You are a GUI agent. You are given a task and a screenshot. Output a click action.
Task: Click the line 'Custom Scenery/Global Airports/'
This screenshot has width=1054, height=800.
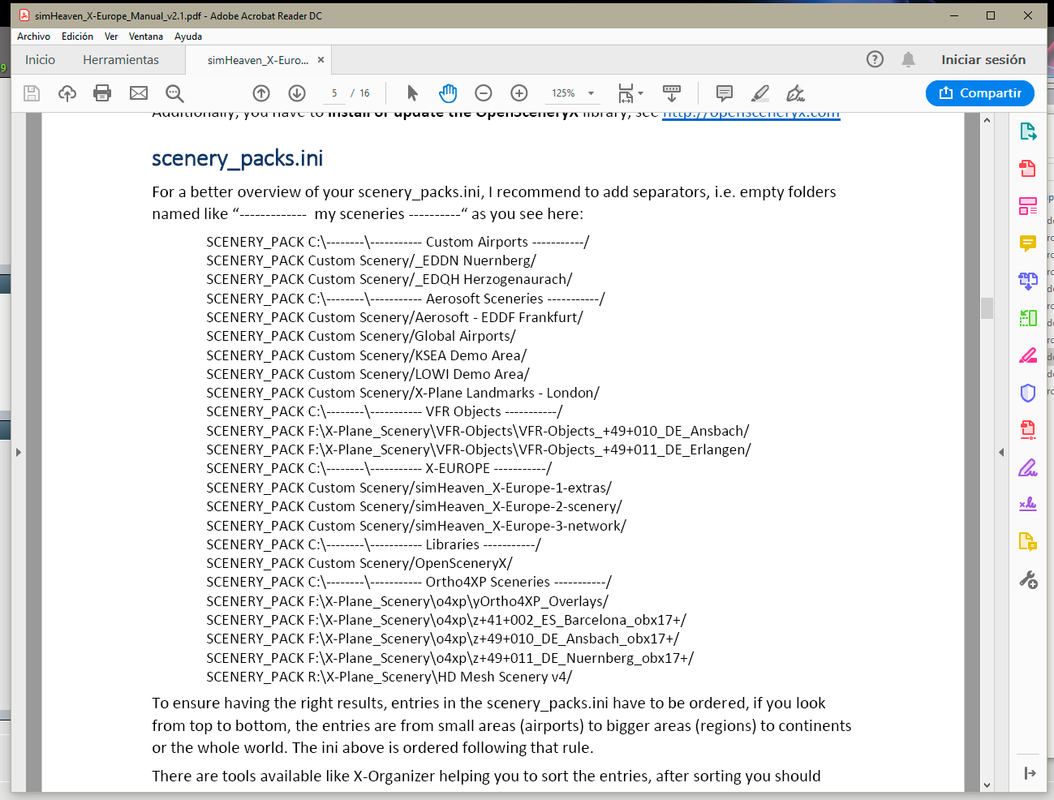tap(361, 336)
